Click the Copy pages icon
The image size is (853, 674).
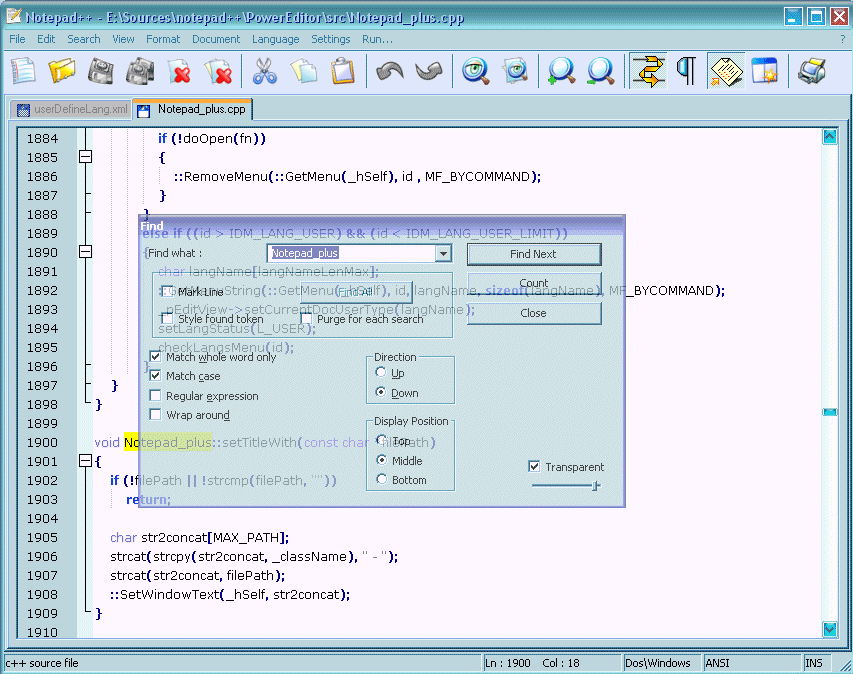coord(304,71)
